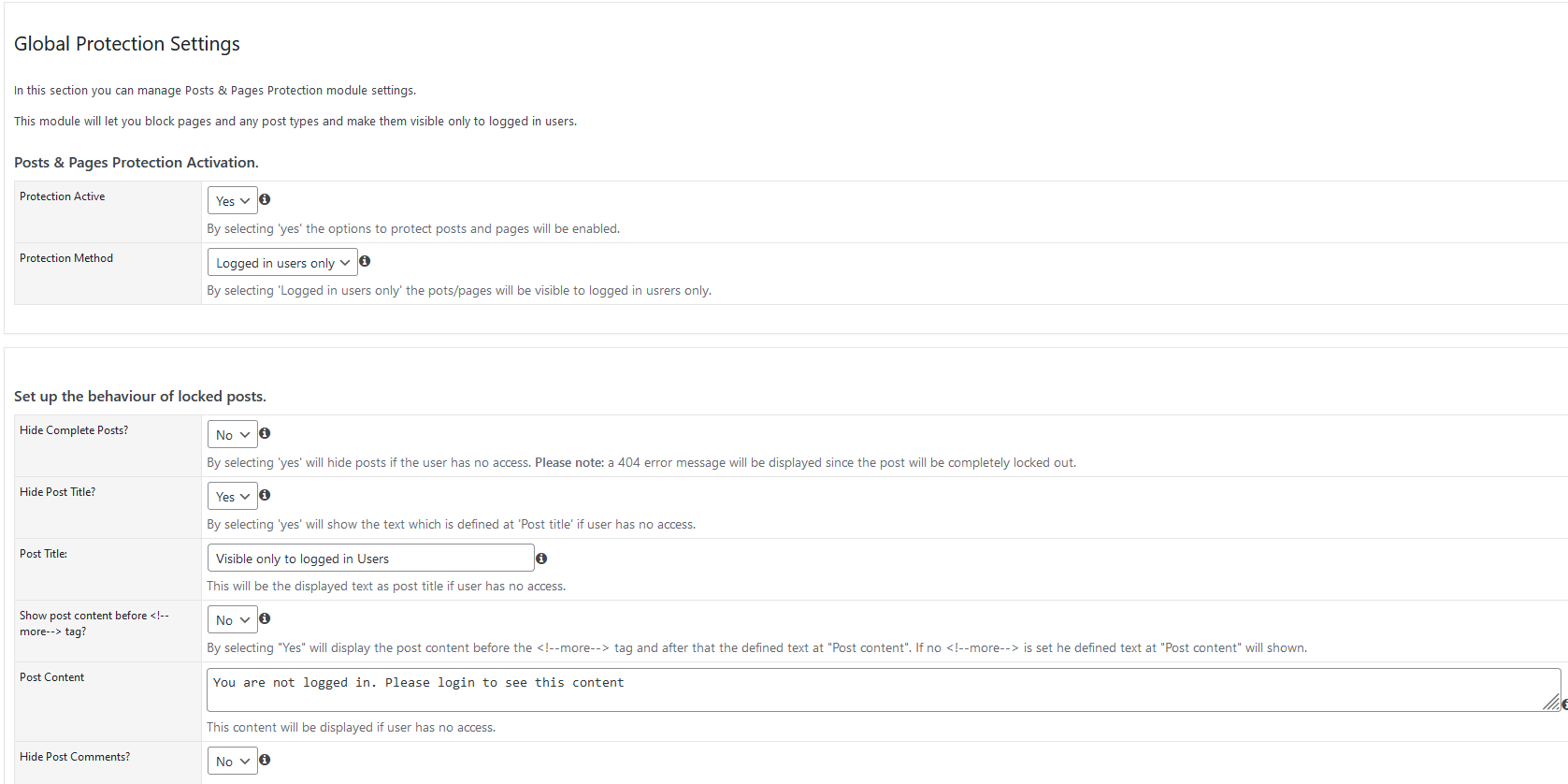
Task: Click the Hide Post Comments label
Action: click(x=75, y=757)
